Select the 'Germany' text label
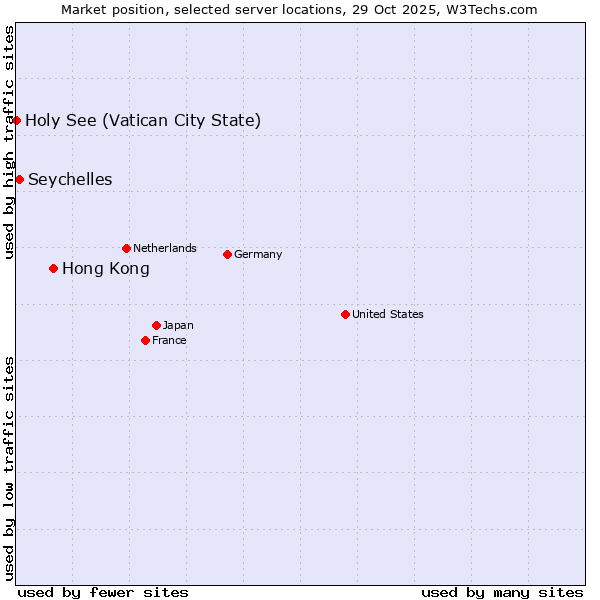 258,254
